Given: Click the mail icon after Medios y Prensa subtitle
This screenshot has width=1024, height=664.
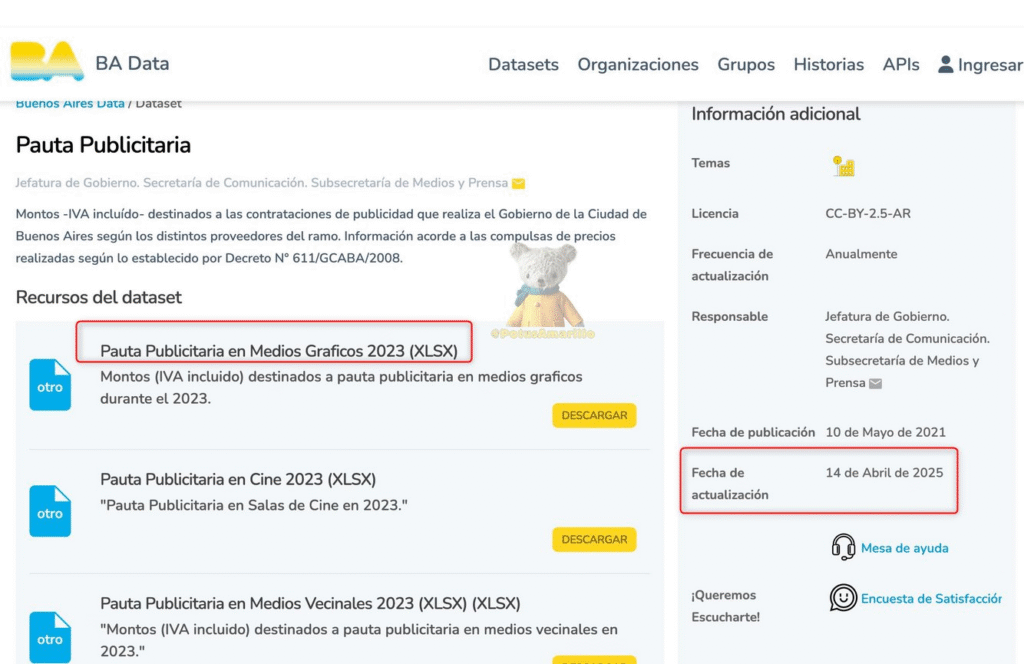Looking at the screenshot, I should pyautogui.click(x=519, y=183).
